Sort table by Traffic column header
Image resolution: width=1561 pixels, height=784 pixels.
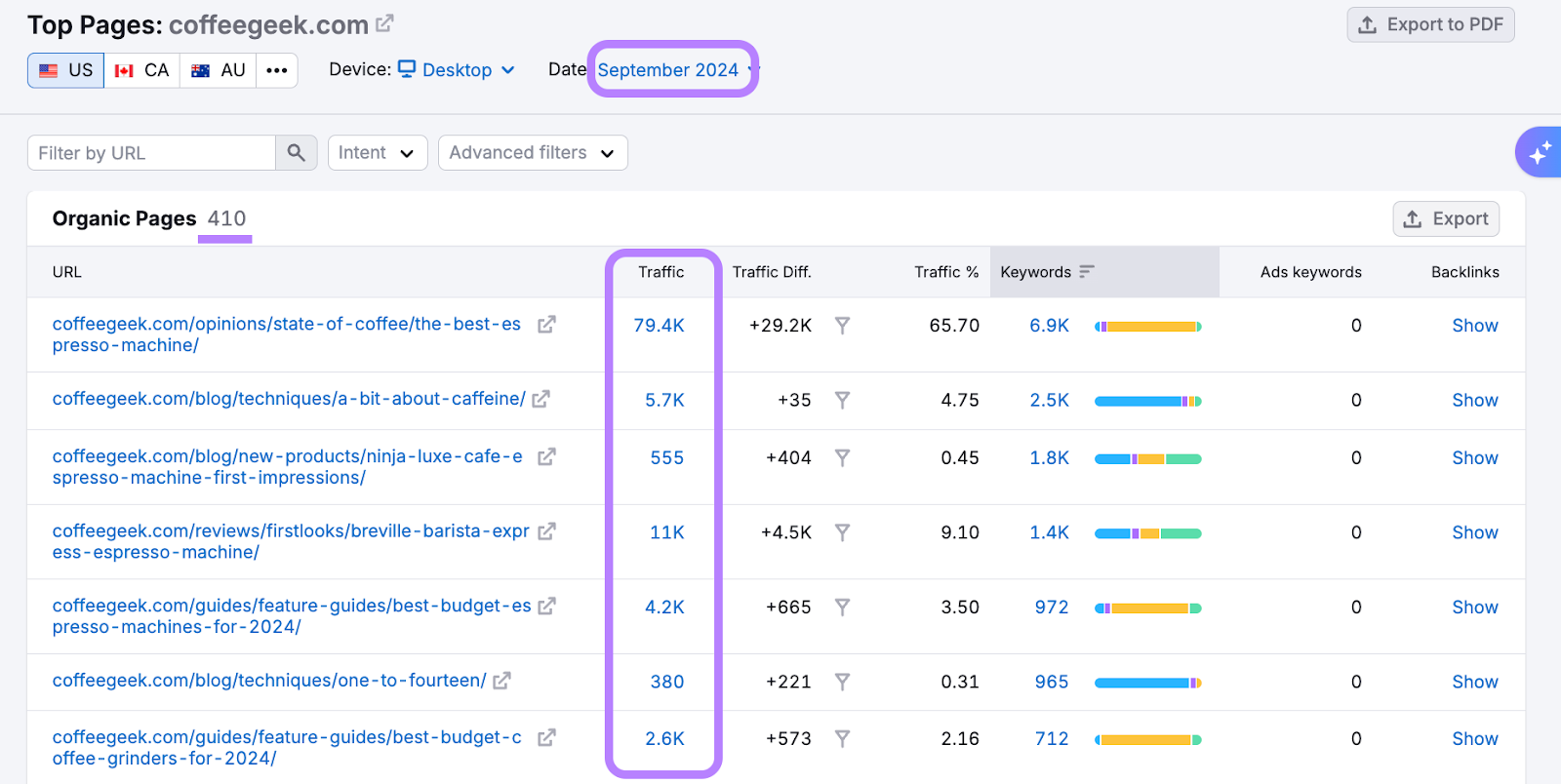[x=660, y=272]
